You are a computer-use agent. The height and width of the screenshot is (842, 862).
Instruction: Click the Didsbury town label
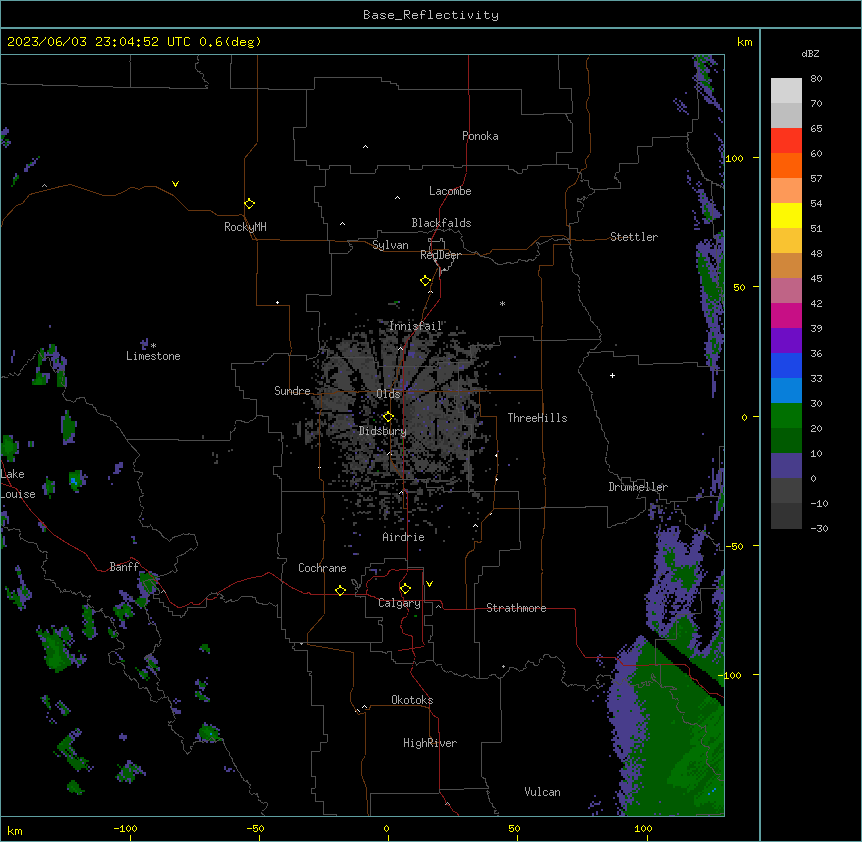click(x=383, y=431)
